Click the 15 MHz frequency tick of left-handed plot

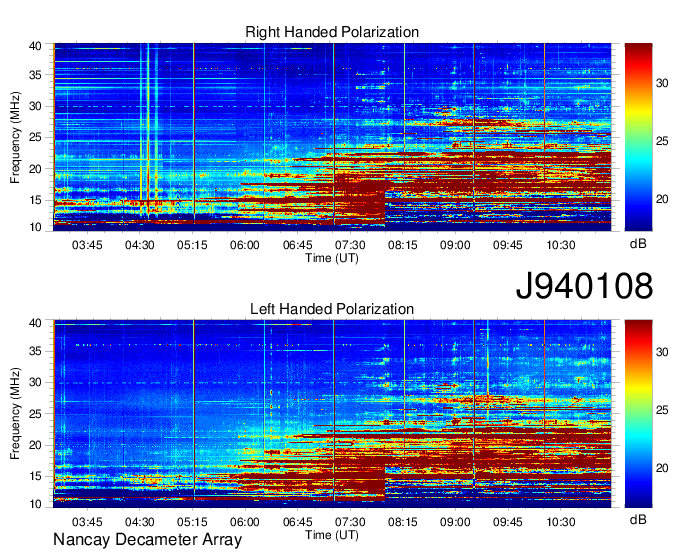click(x=35, y=476)
